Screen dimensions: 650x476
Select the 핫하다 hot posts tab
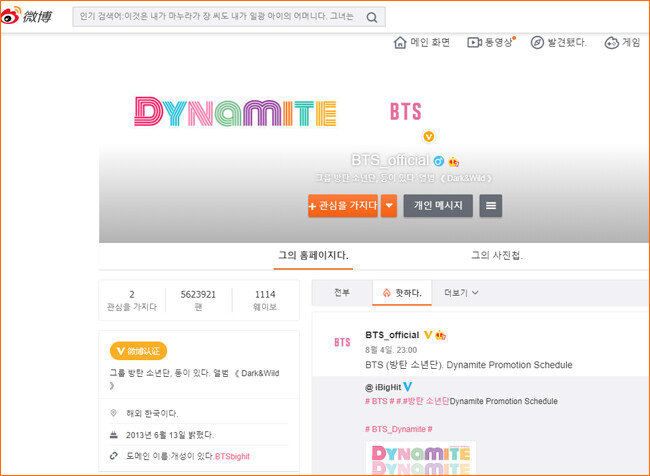[x=402, y=293]
